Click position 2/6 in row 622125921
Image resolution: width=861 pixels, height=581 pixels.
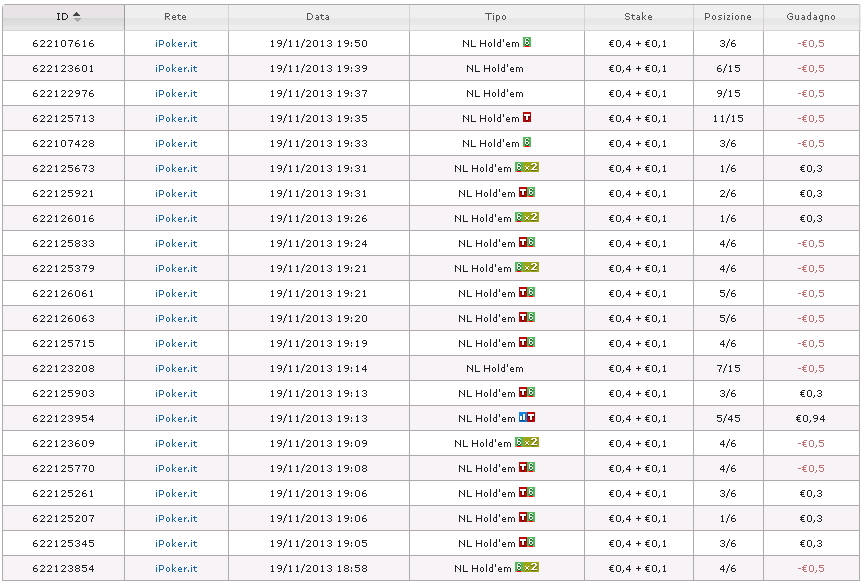pyautogui.click(x=728, y=193)
